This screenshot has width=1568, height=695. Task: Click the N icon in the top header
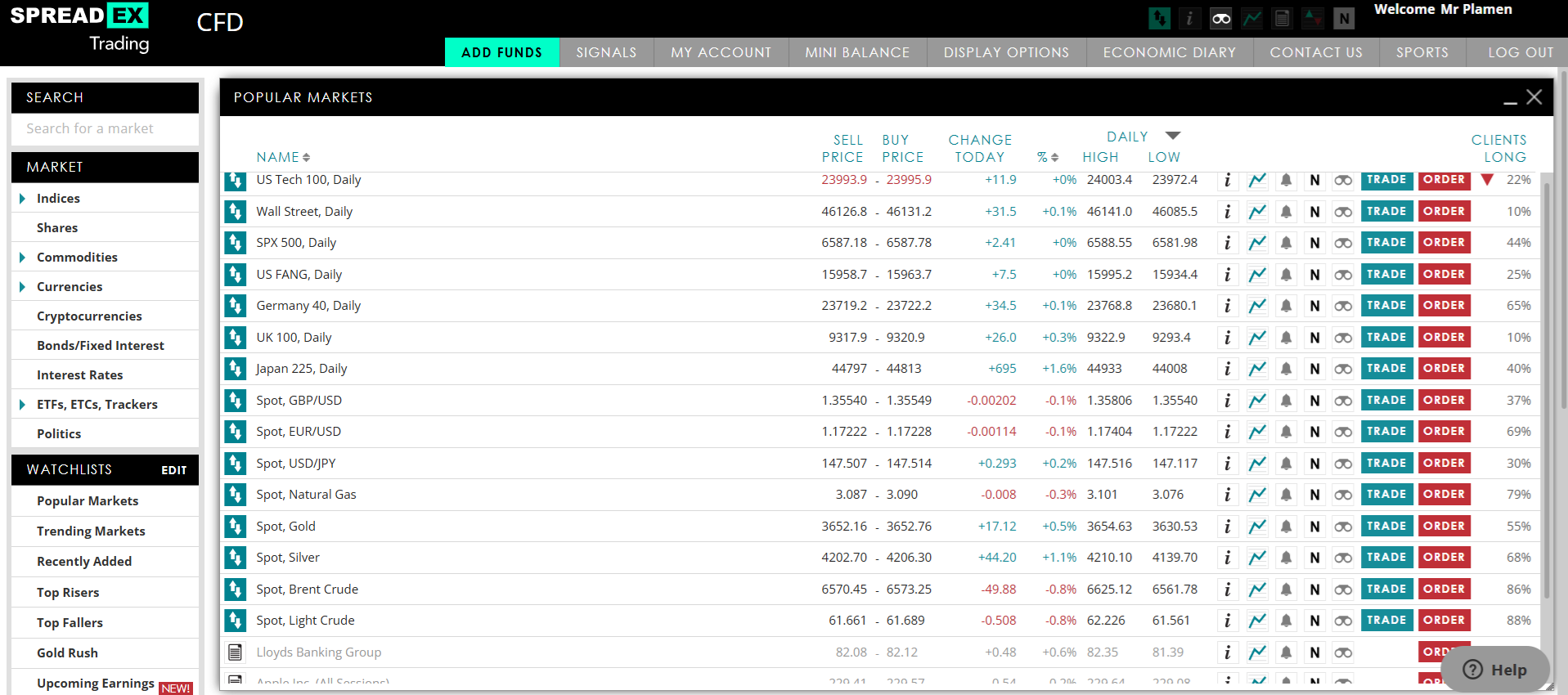pyautogui.click(x=1343, y=18)
